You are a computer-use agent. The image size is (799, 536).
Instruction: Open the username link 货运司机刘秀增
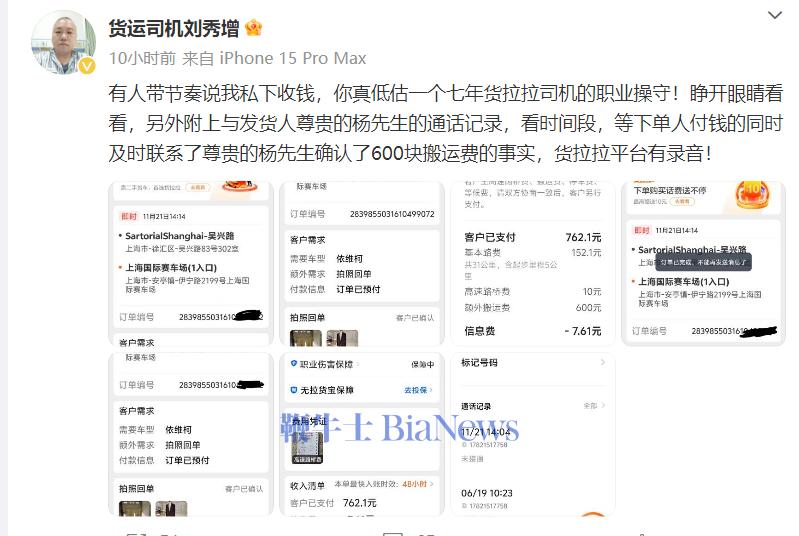[x=174, y=28]
